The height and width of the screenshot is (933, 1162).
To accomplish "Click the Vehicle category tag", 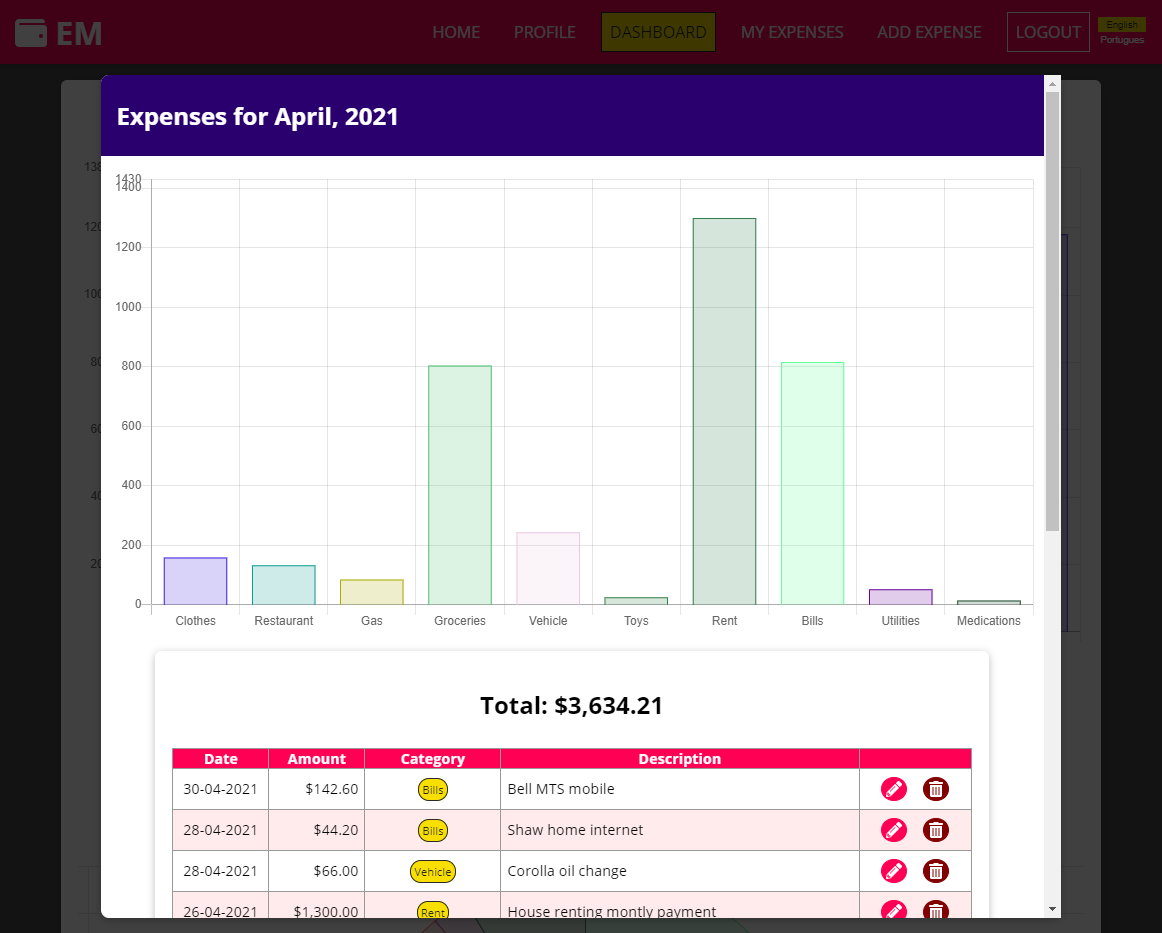I will click(x=433, y=871).
